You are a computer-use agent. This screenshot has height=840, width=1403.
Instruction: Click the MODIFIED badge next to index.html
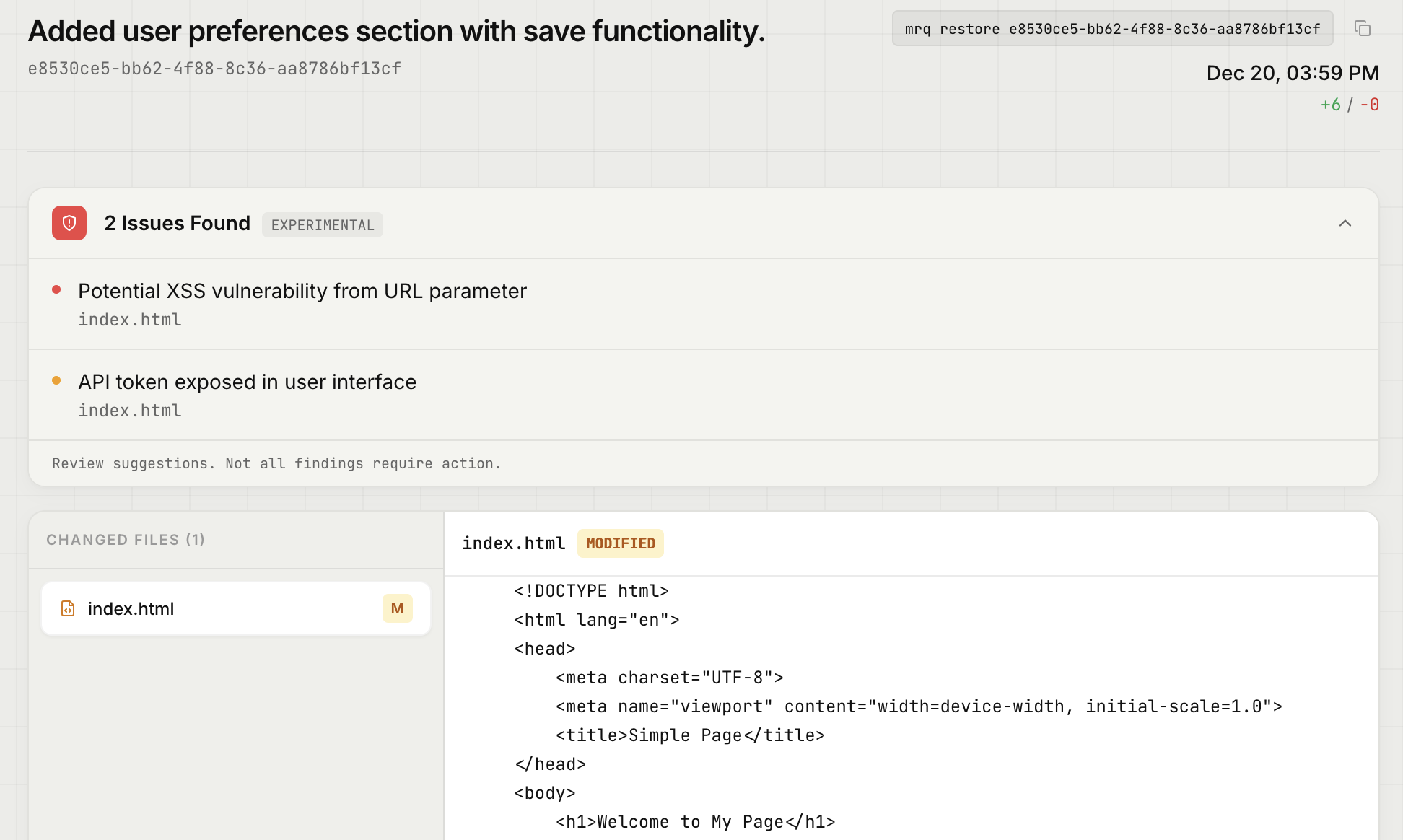tap(620, 543)
